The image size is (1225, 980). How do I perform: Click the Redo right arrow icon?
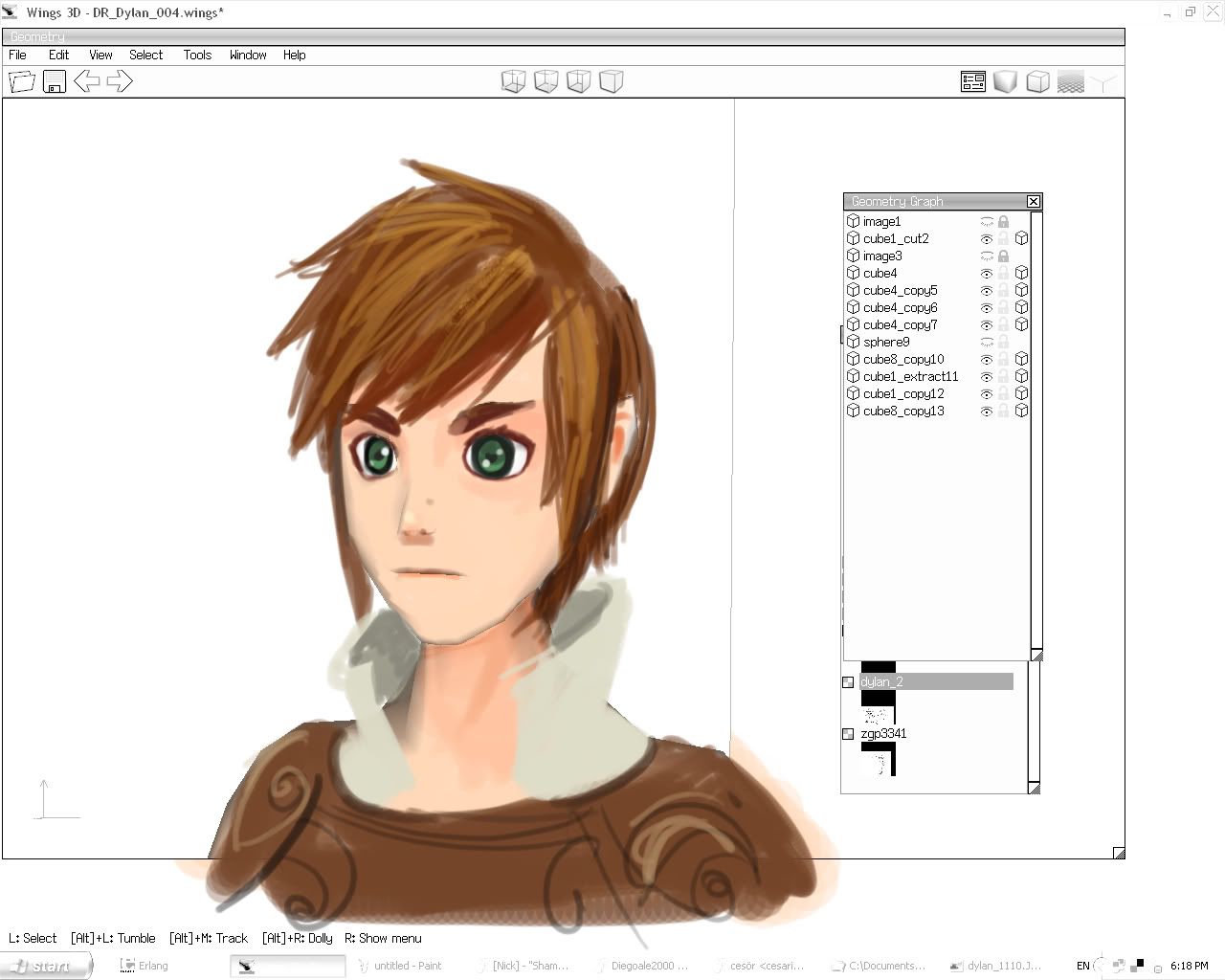(120, 80)
